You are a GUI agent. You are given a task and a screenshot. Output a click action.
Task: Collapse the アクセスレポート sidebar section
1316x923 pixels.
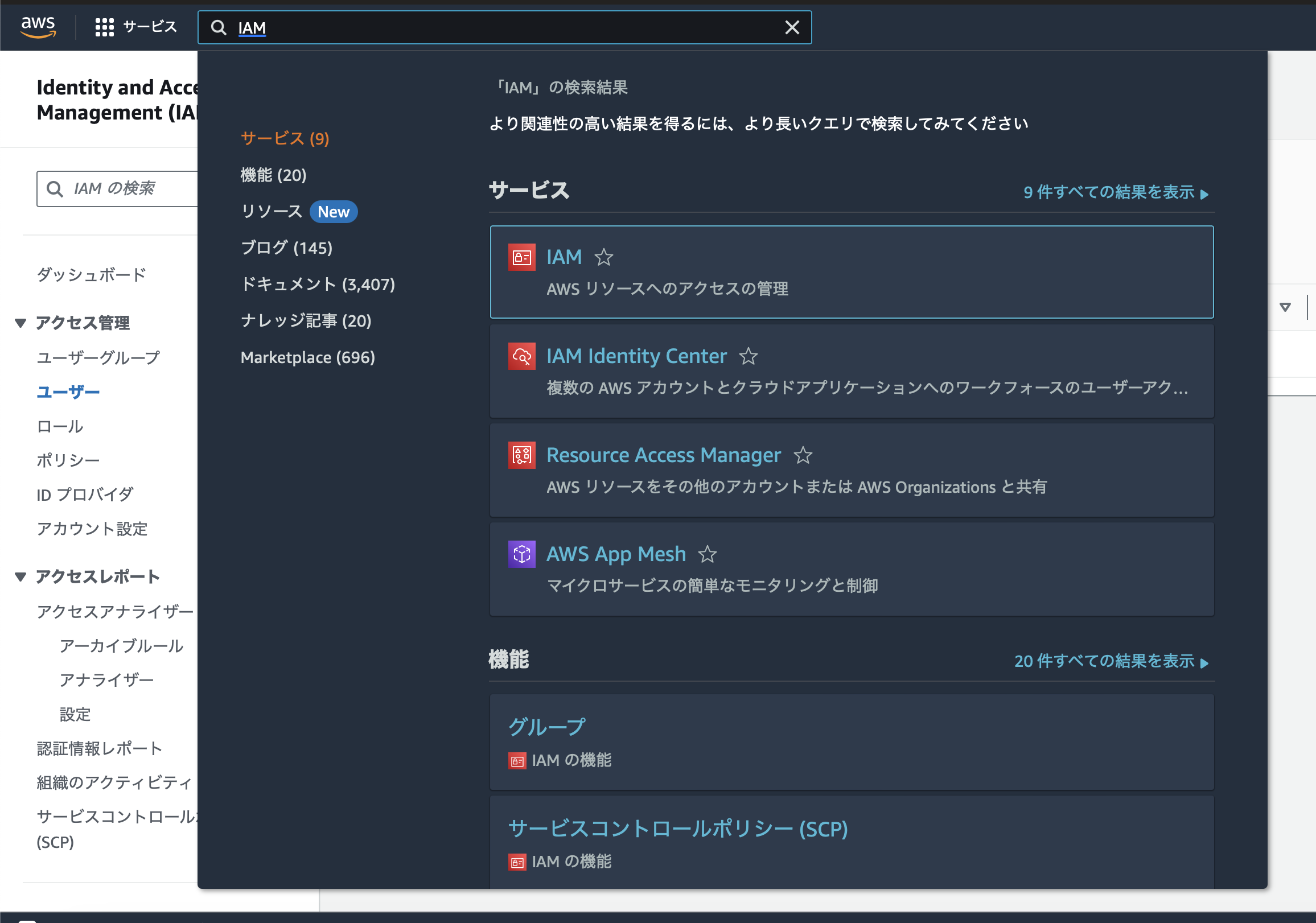pos(20,577)
